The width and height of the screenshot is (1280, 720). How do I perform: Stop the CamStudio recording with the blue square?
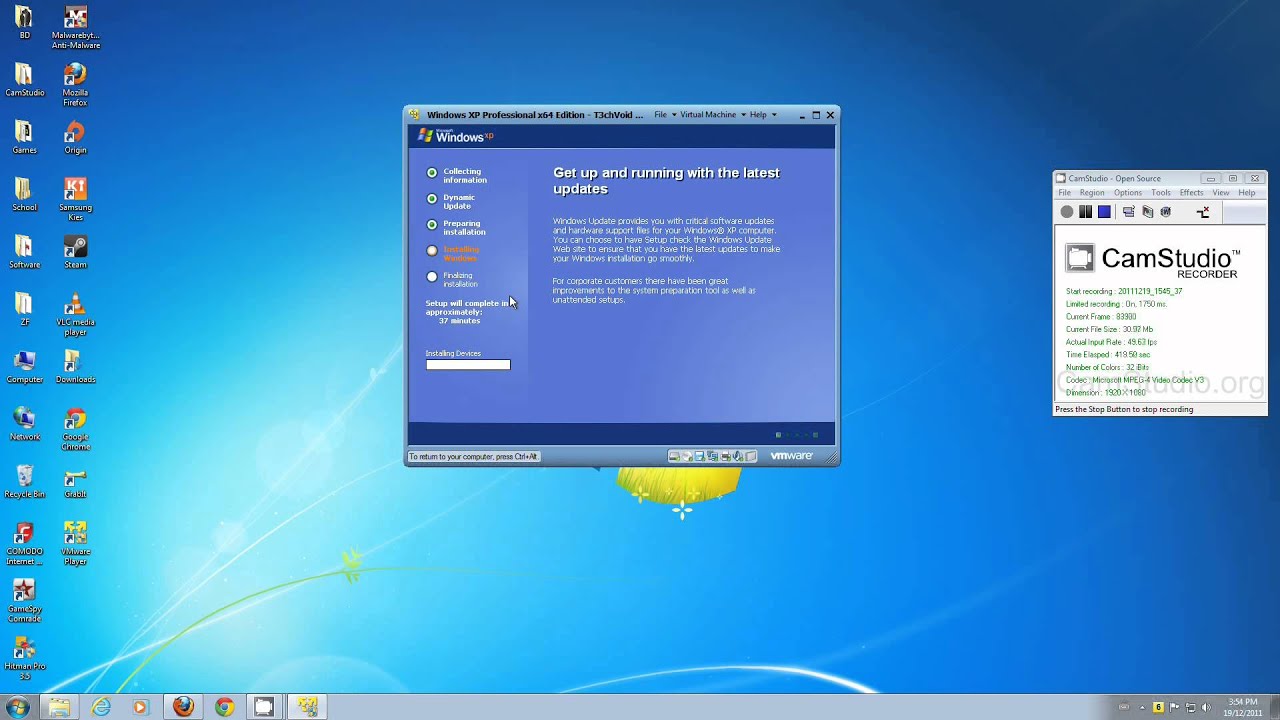[x=1104, y=212]
